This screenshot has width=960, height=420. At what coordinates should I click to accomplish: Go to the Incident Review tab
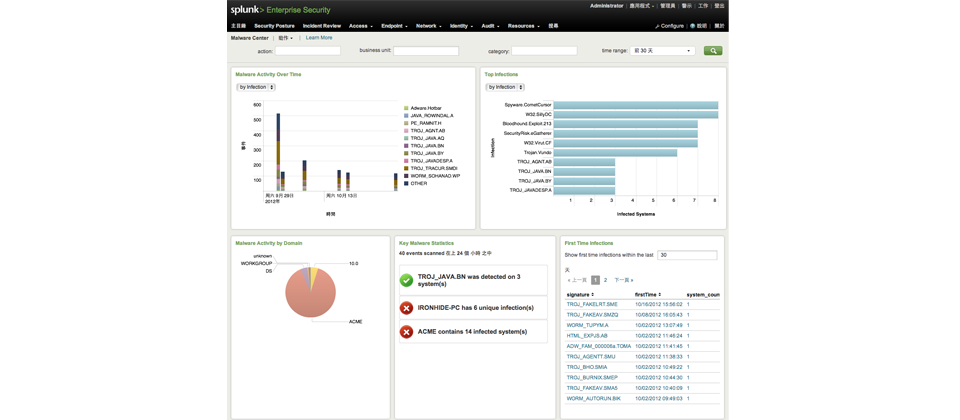321,26
